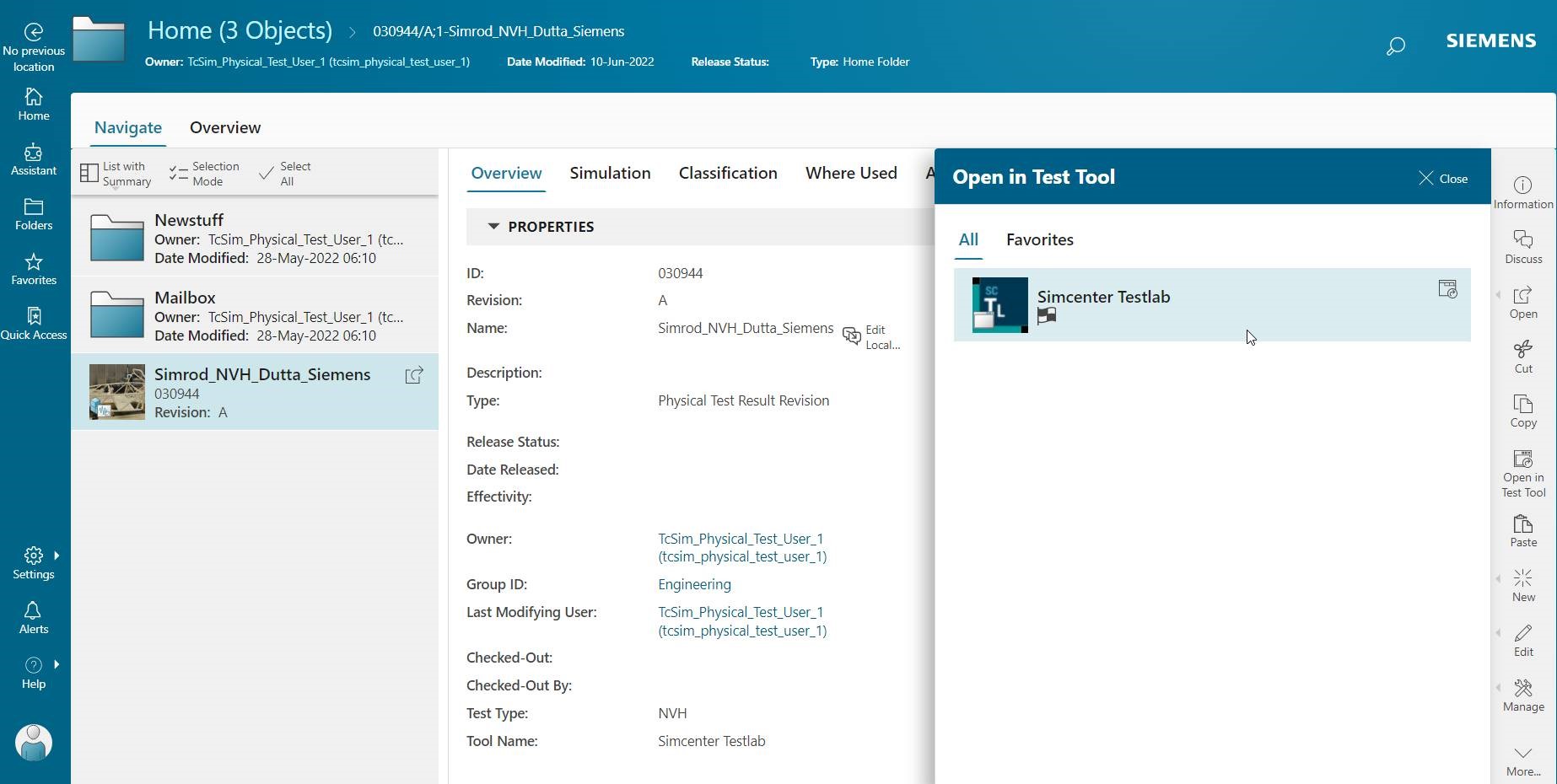
Task: Open the Engineering group link
Action: click(693, 583)
